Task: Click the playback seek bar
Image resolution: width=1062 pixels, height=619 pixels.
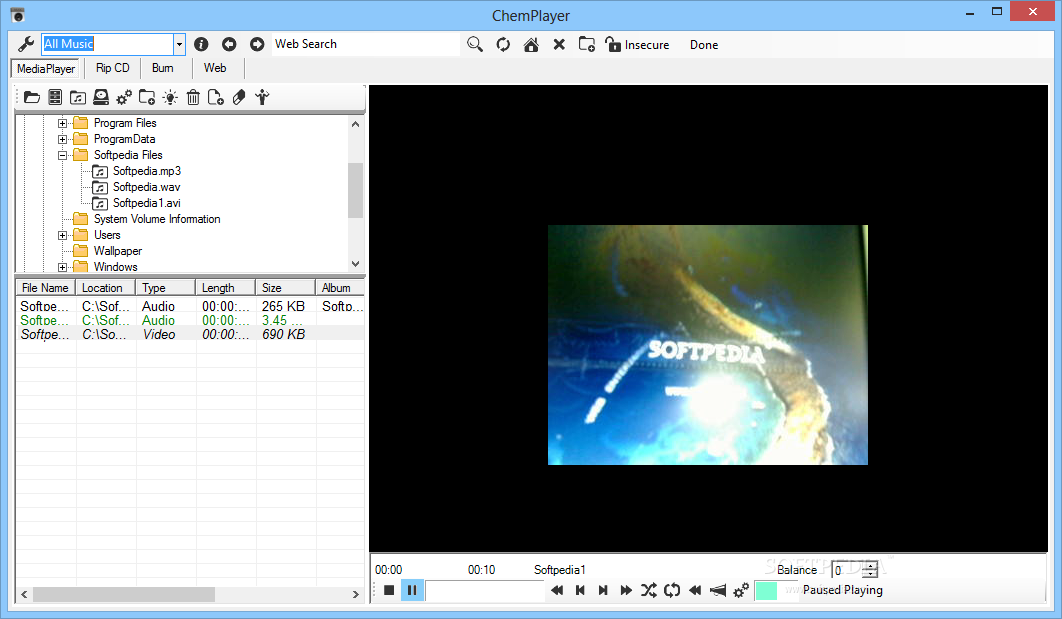Action: click(485, 591)
